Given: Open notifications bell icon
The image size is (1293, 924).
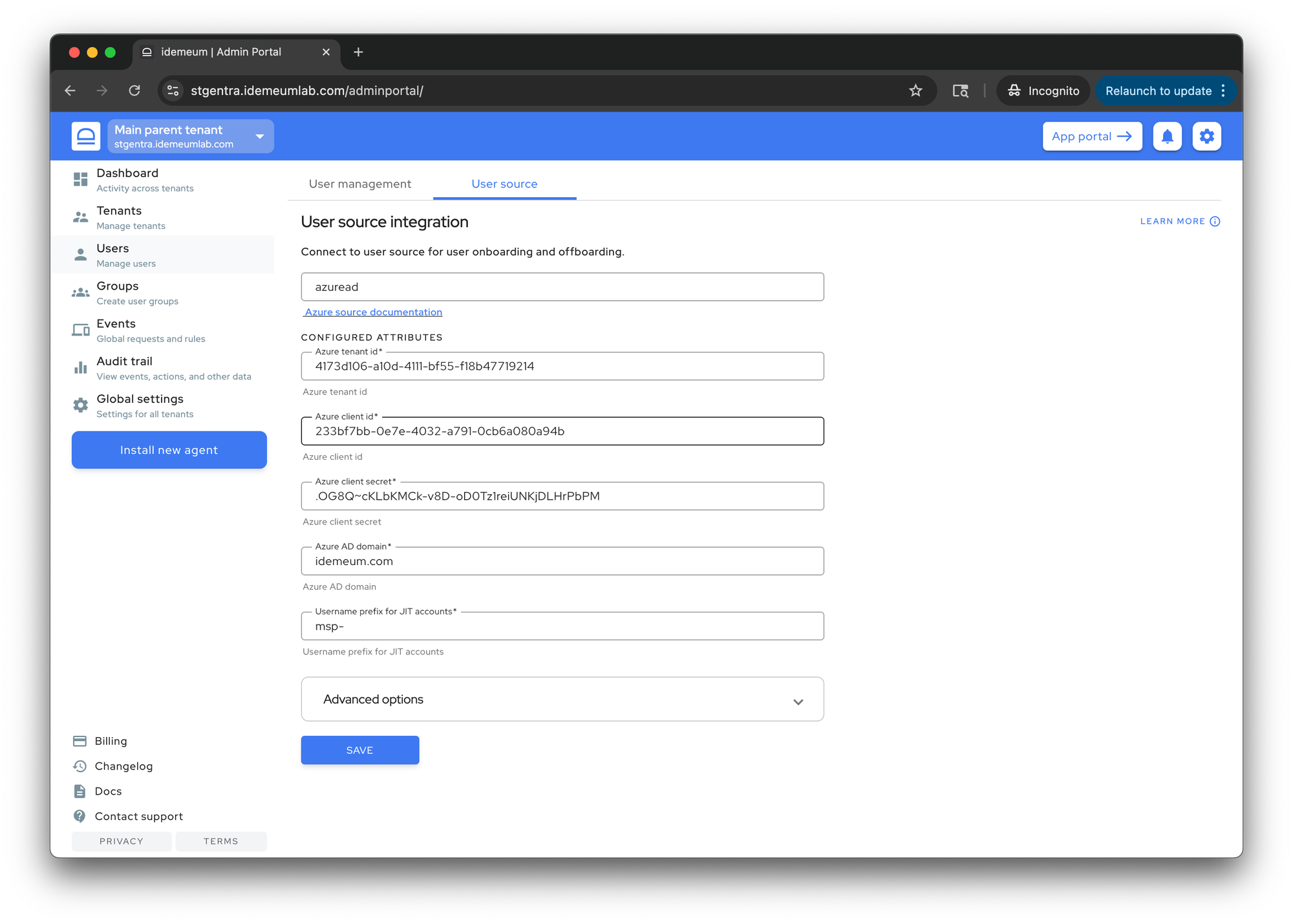Looking at the screenshot, I should pos(1167,136).
